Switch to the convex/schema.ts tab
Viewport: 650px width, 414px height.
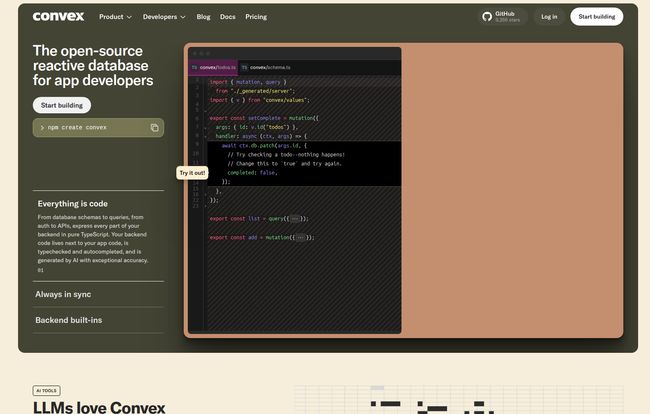[x=268, y=67]
